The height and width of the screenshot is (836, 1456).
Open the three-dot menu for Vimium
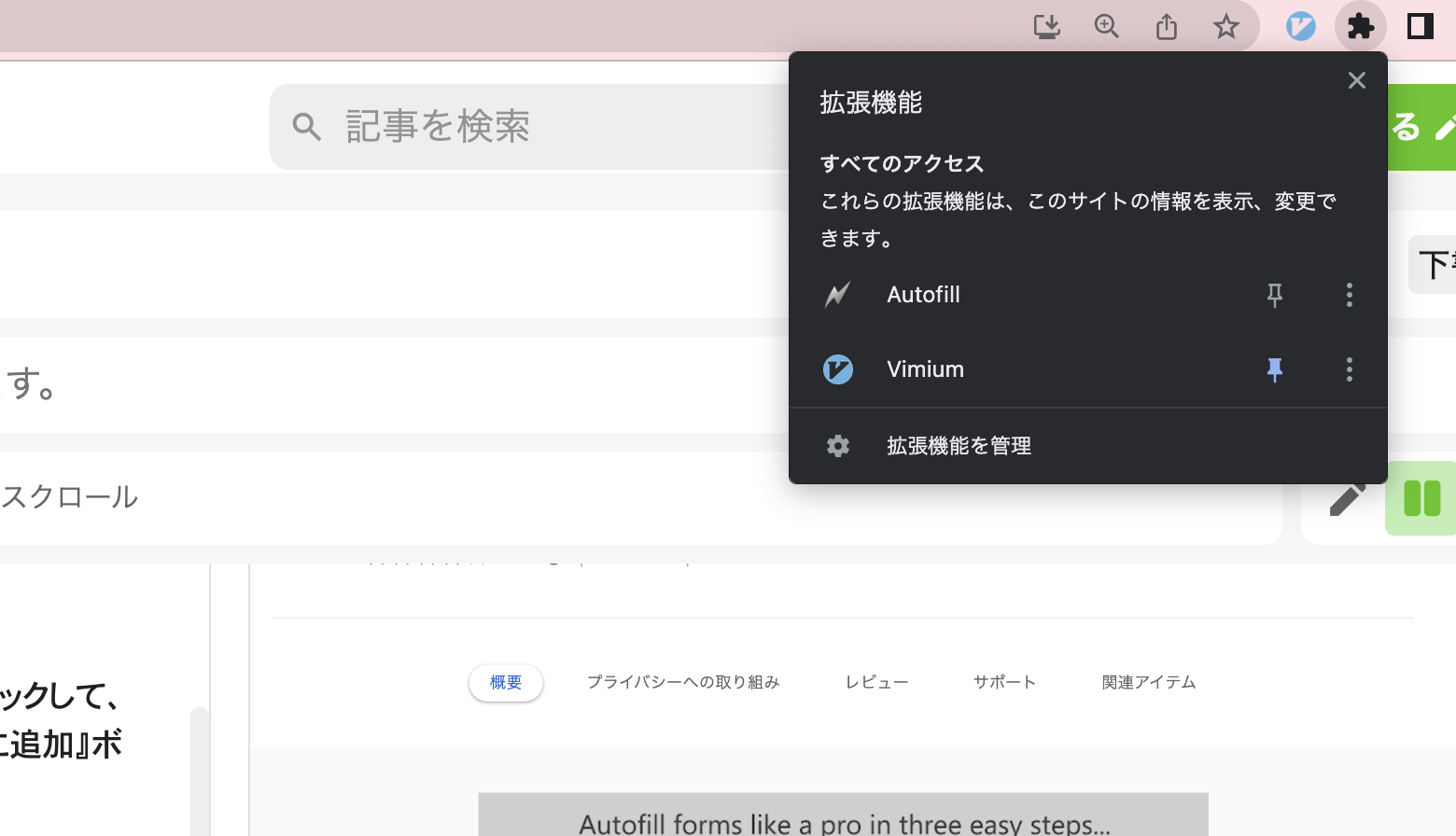coord(1349,369)
